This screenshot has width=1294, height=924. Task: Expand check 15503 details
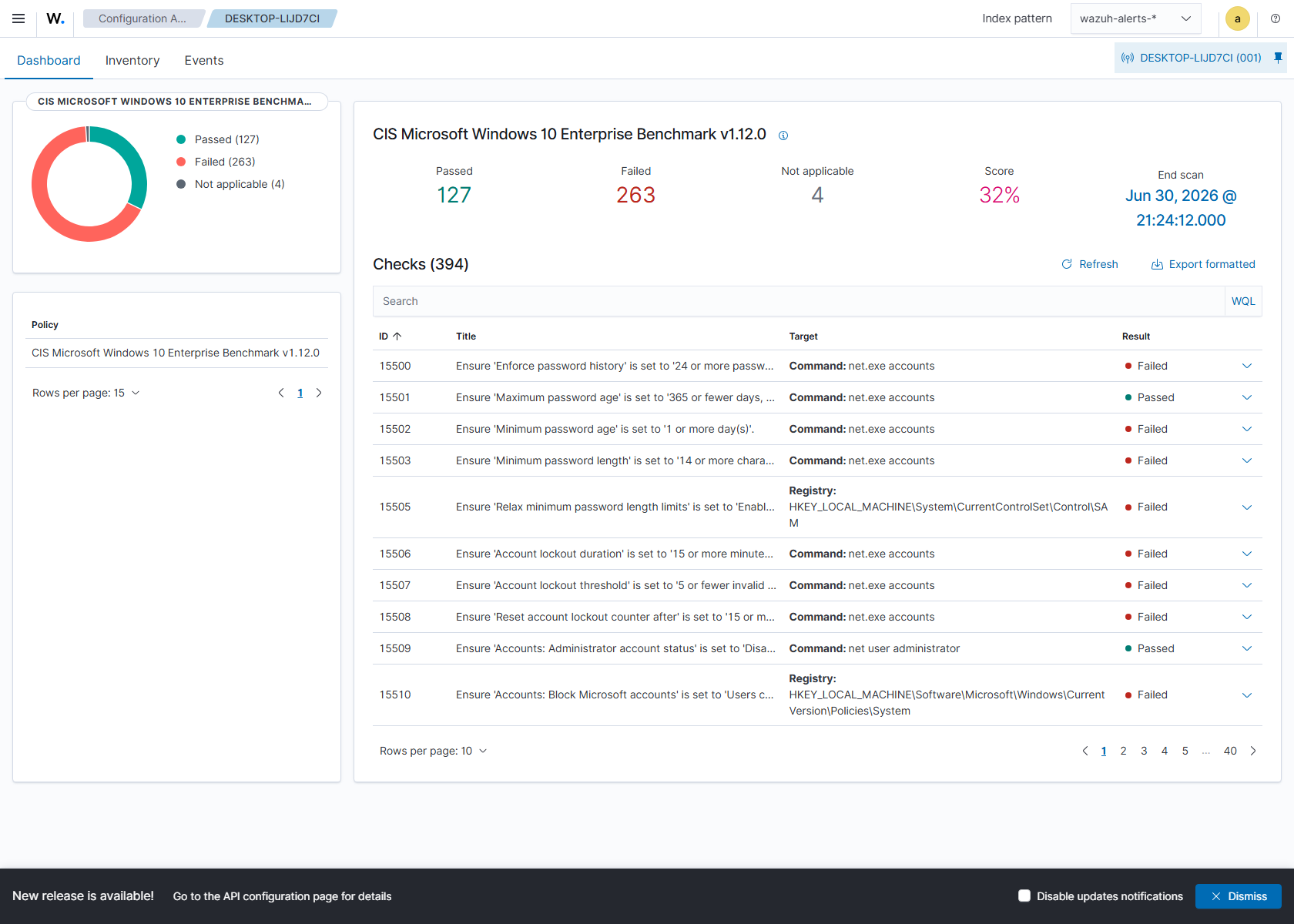[x=1247, y=460]
